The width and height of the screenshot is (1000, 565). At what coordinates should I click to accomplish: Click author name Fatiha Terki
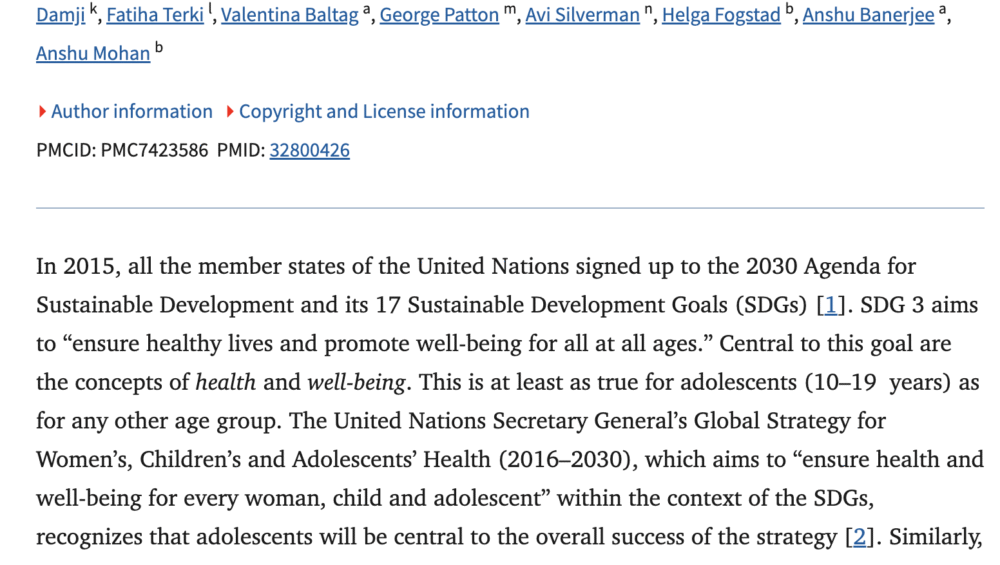(155, 16)
